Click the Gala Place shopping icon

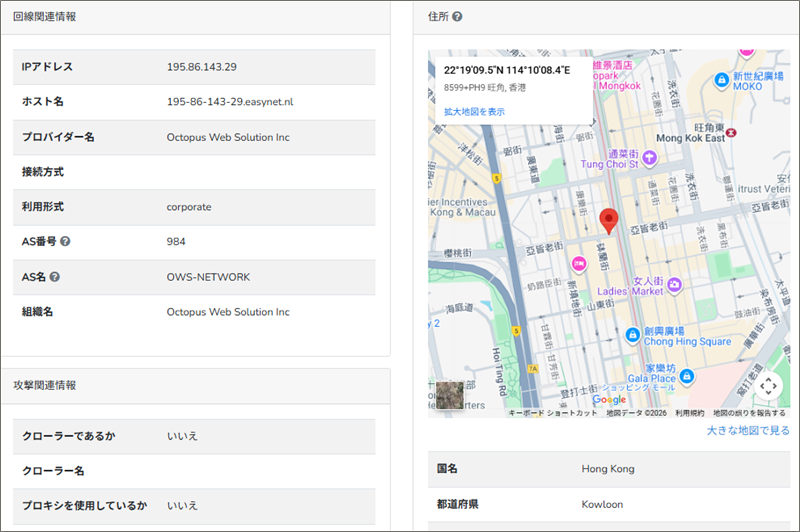(x=687, y=378)
